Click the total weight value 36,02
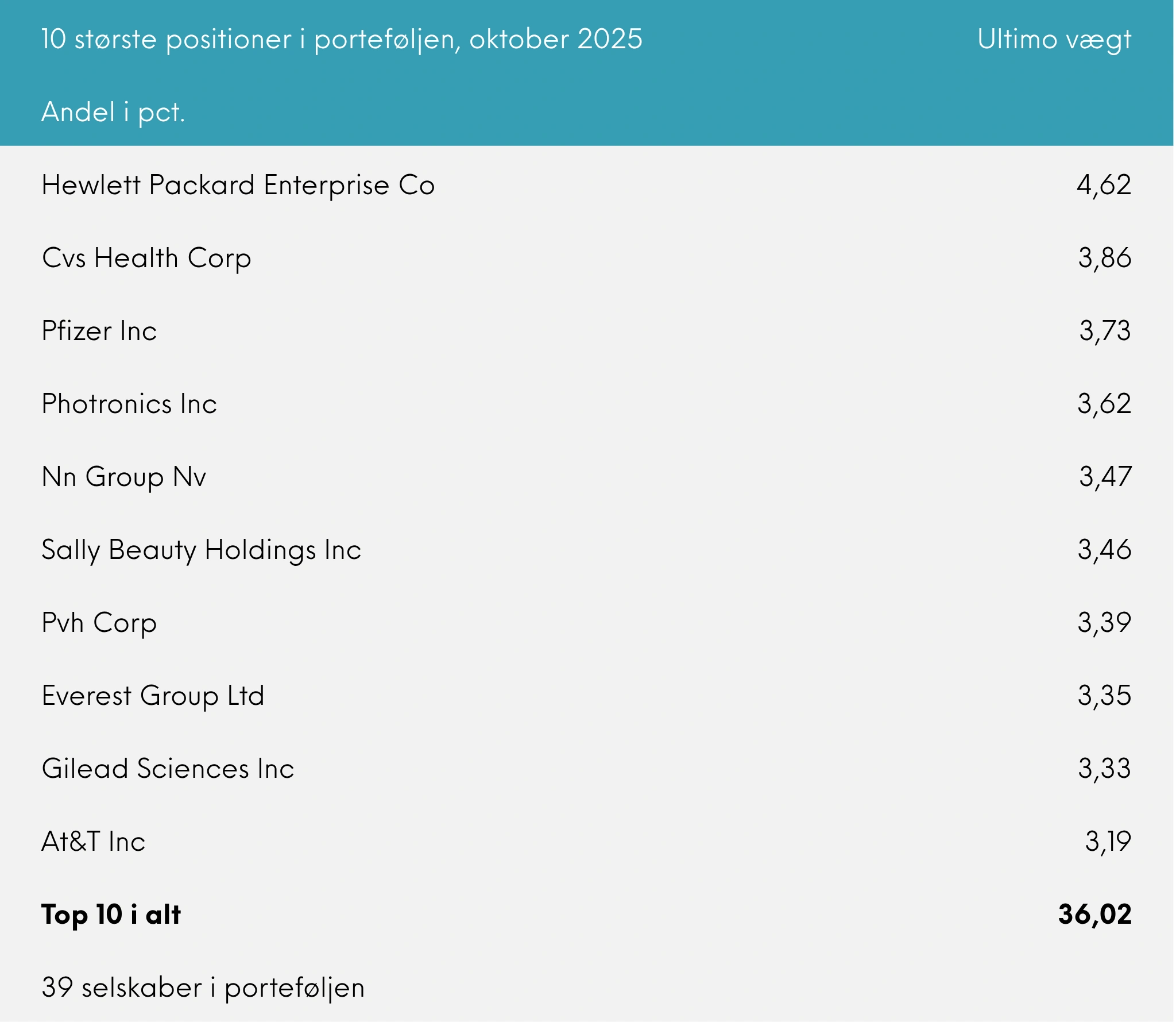Screen dimensions: 1176x1022 [1094, 915]
